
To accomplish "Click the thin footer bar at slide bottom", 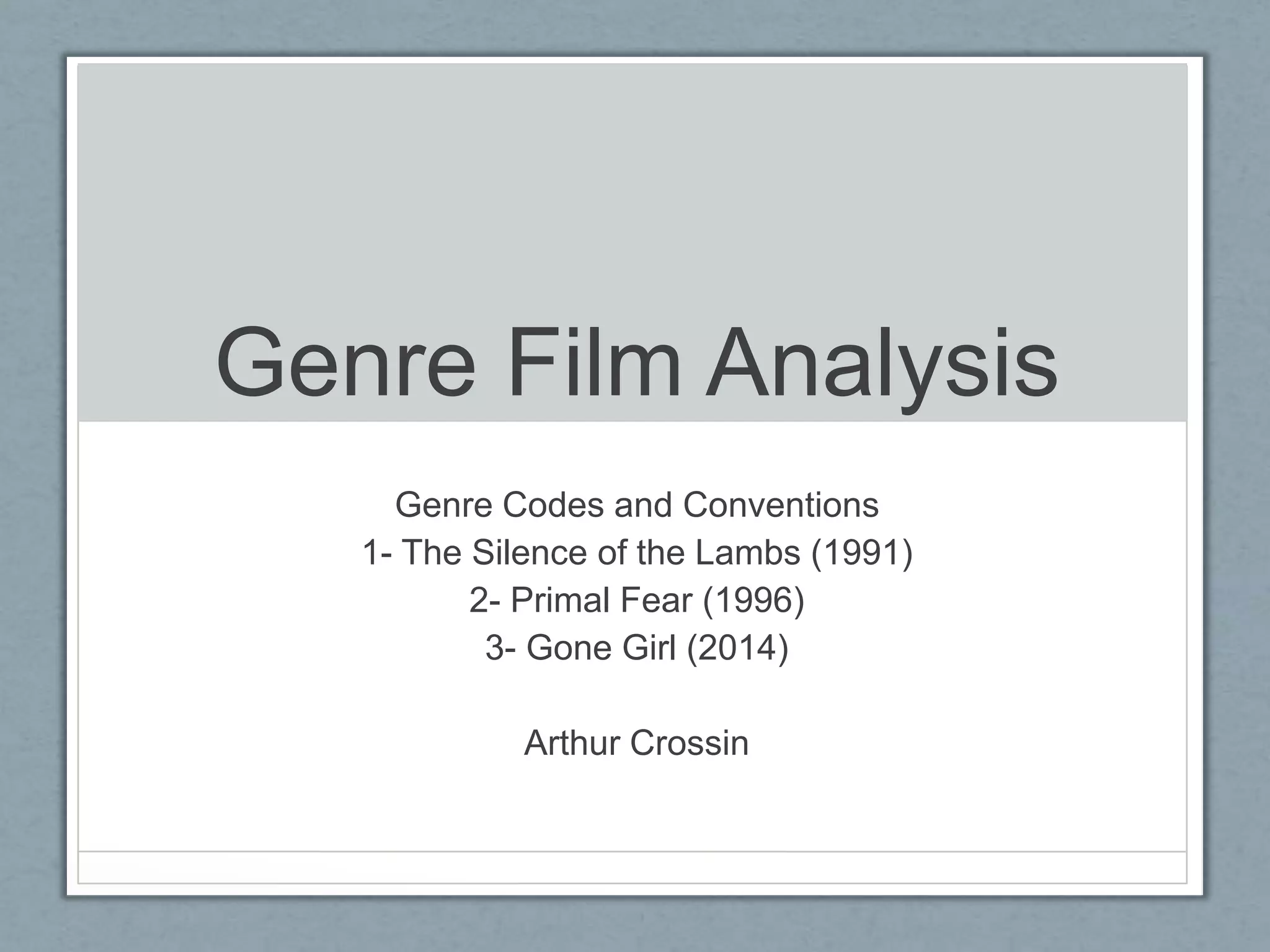I will [x=633, y=866].
